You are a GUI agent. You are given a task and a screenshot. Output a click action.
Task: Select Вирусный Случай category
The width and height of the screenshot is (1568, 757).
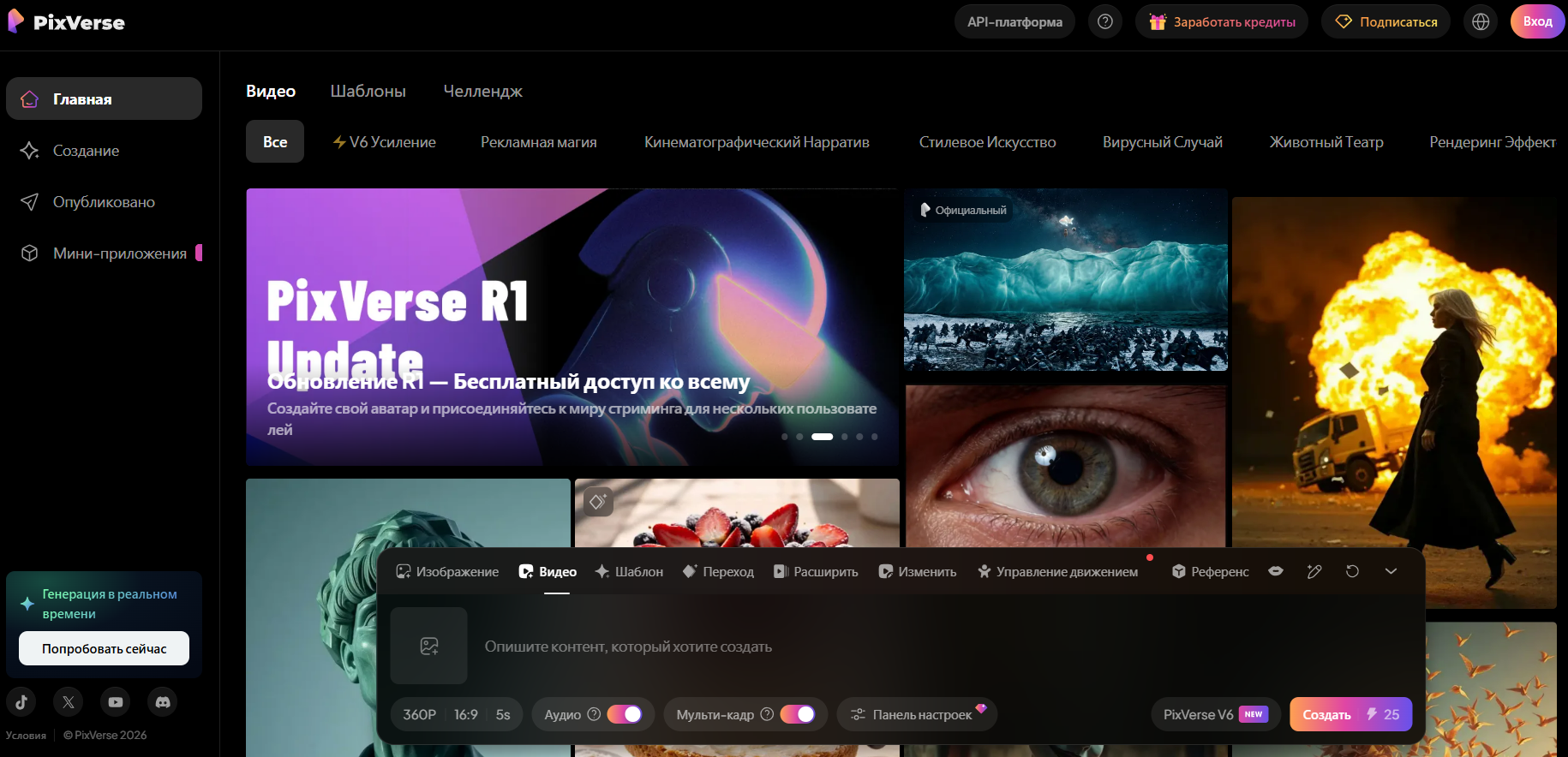coord(1163,142)
